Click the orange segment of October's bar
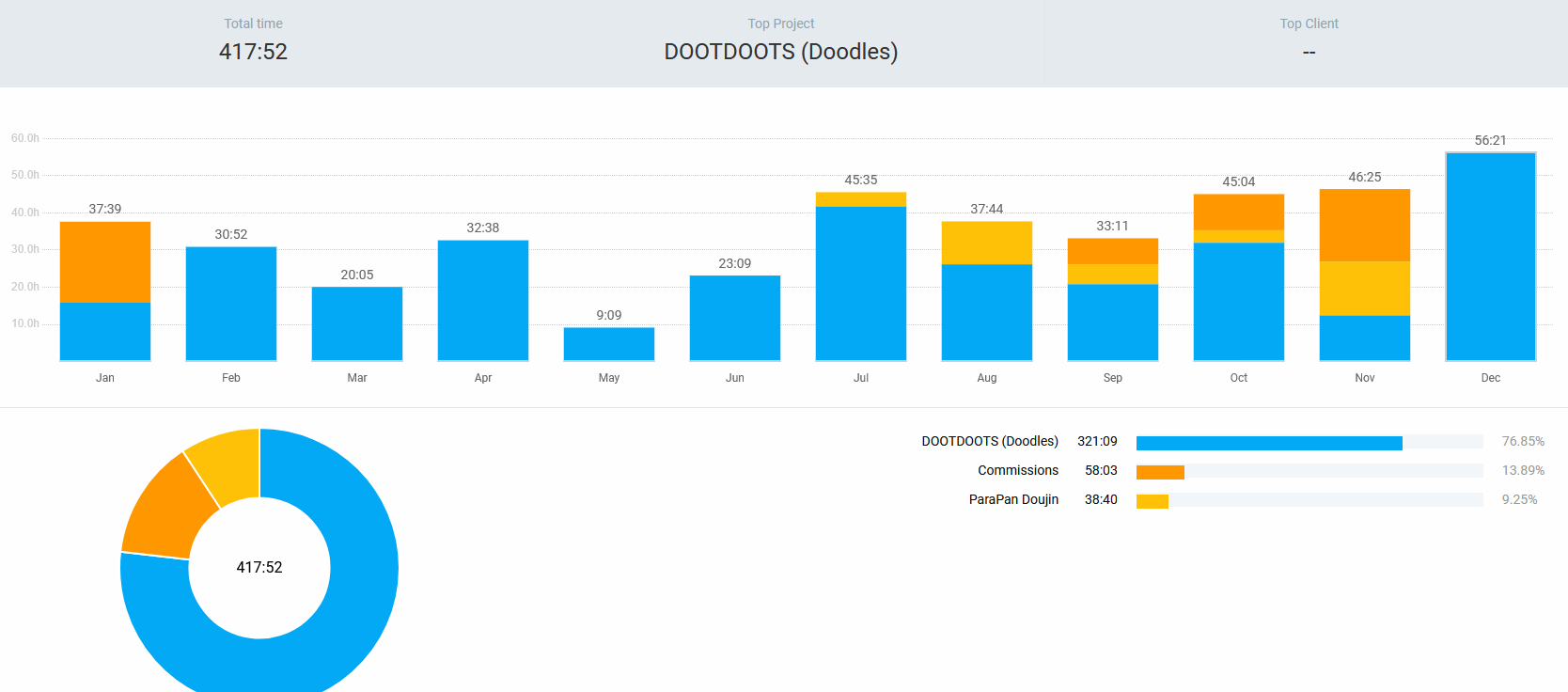The width and height of the screenshot is (1568, 692). point(1239,212)
